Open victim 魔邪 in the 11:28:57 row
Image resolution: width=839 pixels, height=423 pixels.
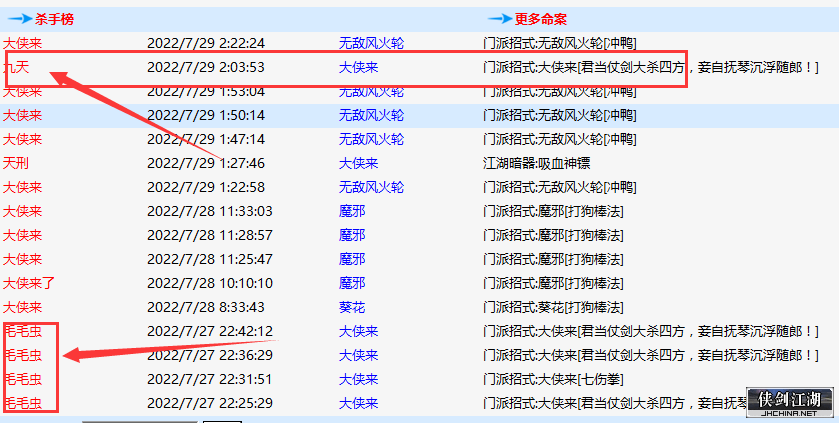[352, 235]
